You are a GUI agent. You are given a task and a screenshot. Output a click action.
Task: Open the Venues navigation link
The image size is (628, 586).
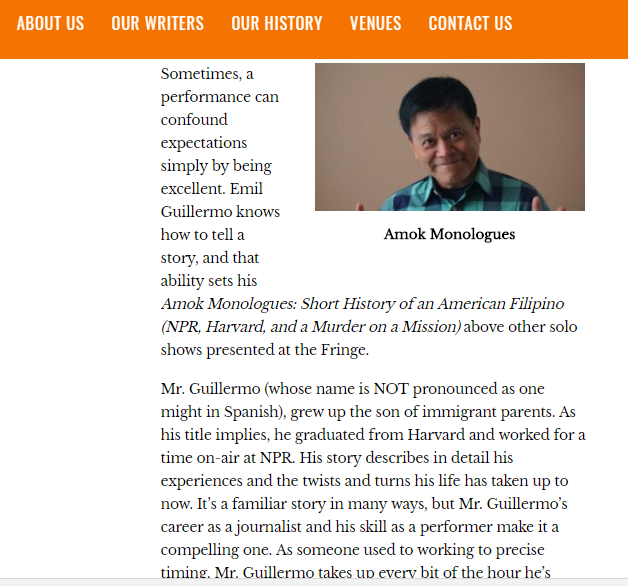click(375, 23)
